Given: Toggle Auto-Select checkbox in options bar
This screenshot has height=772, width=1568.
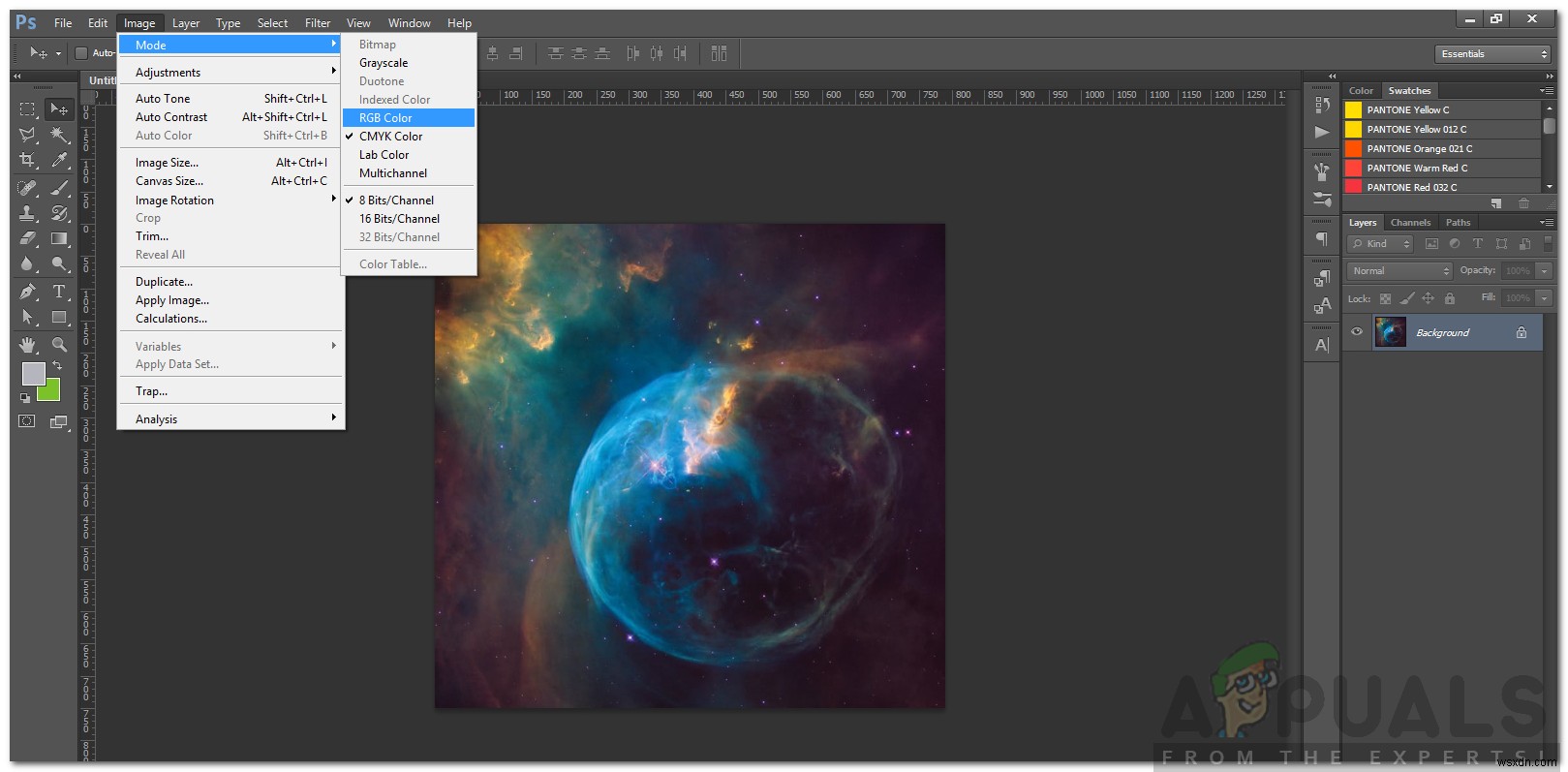Looking at the screenshot, I should [x=81, y=53].
